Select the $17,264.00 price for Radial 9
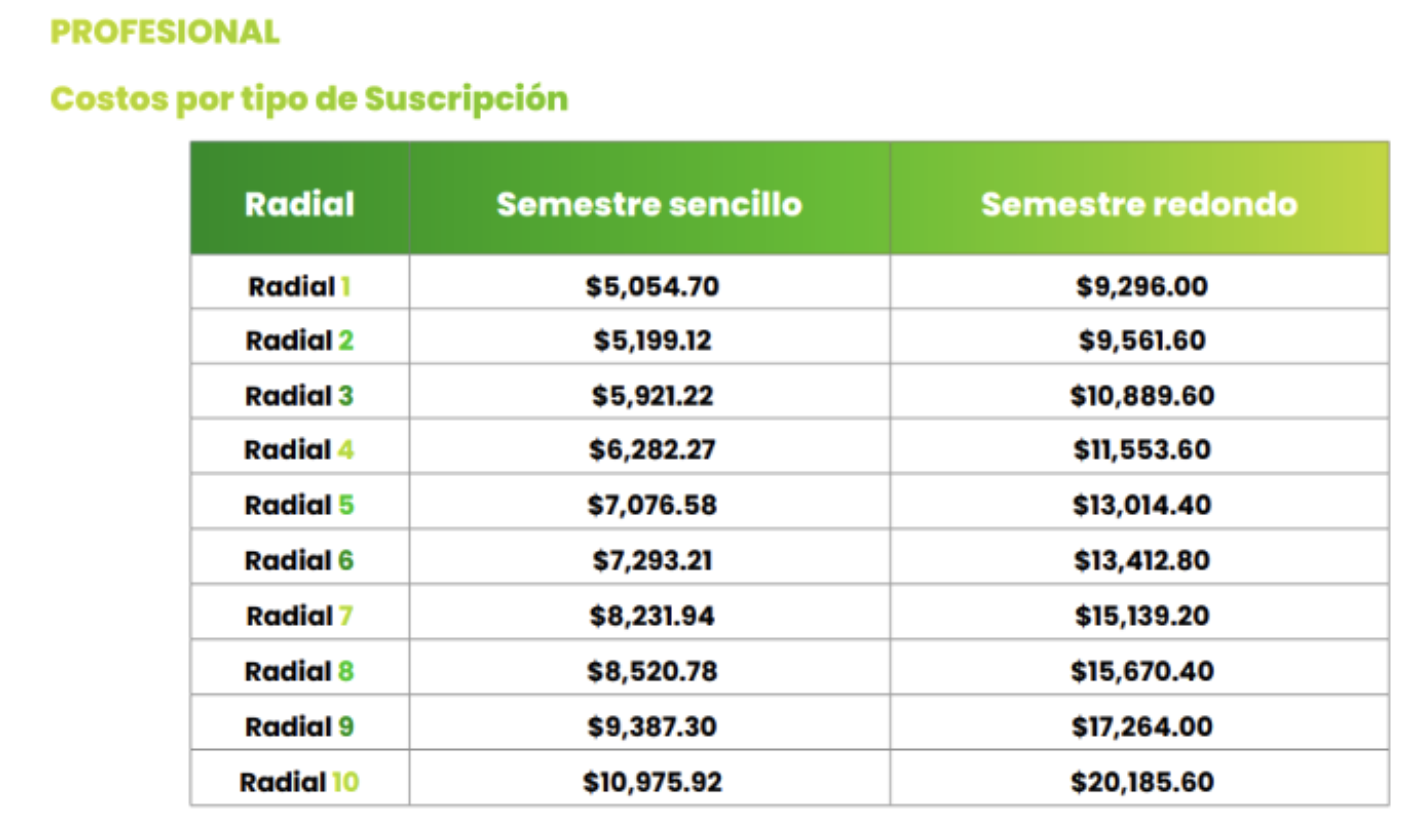This screenshot has width=1428, height=814. point(1141,725)
